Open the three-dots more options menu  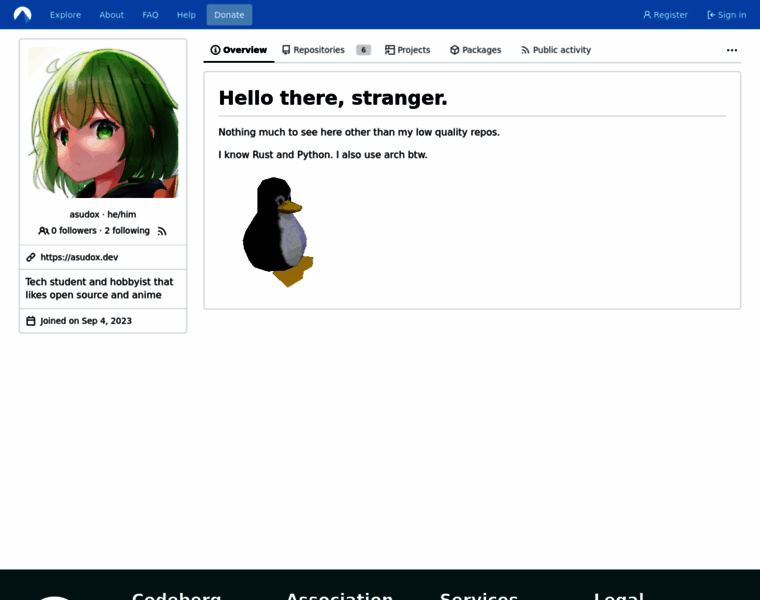pyautogui.click(x=732, y=50)
